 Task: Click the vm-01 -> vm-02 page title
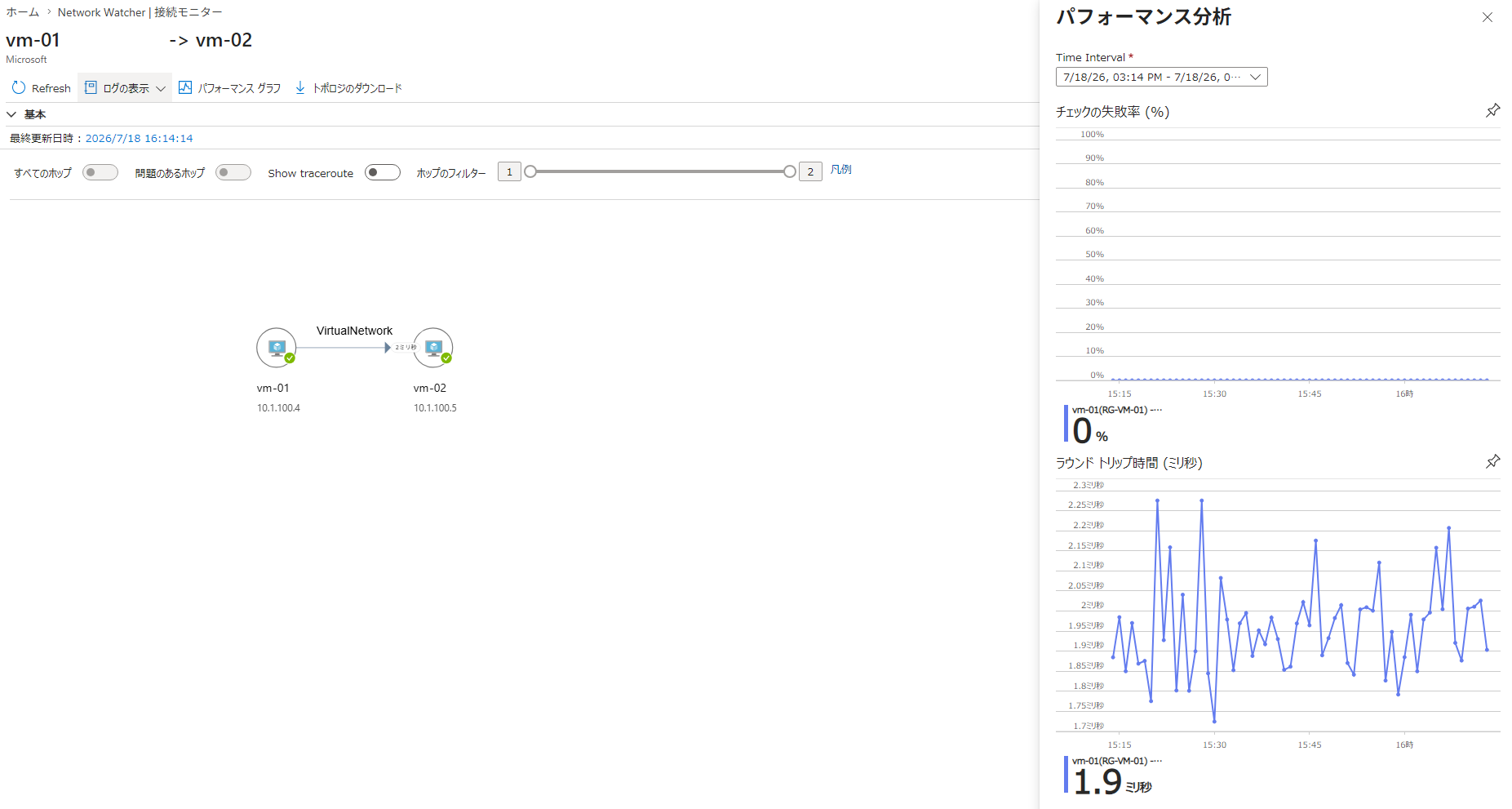pyautogui.click(x=129, y=40)
